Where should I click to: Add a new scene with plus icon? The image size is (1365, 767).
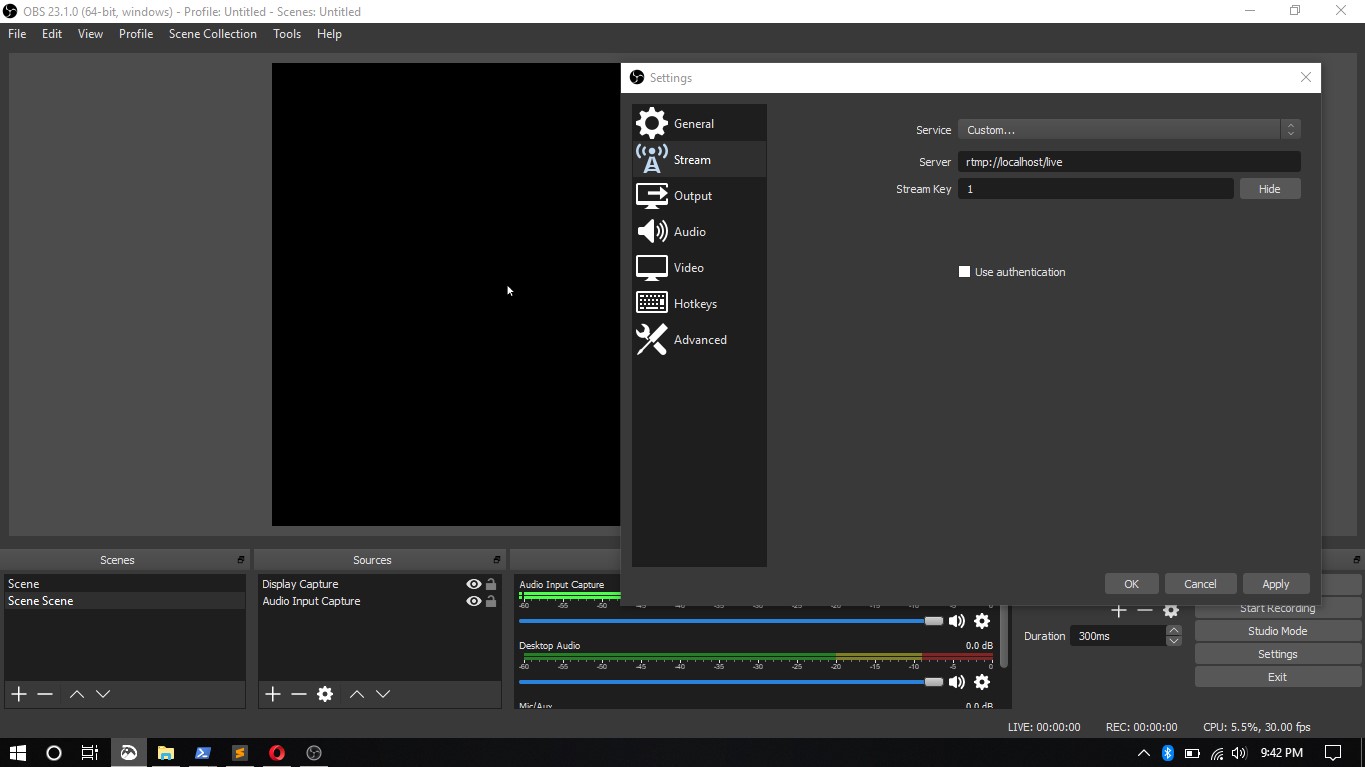click(x=18, y=694)
